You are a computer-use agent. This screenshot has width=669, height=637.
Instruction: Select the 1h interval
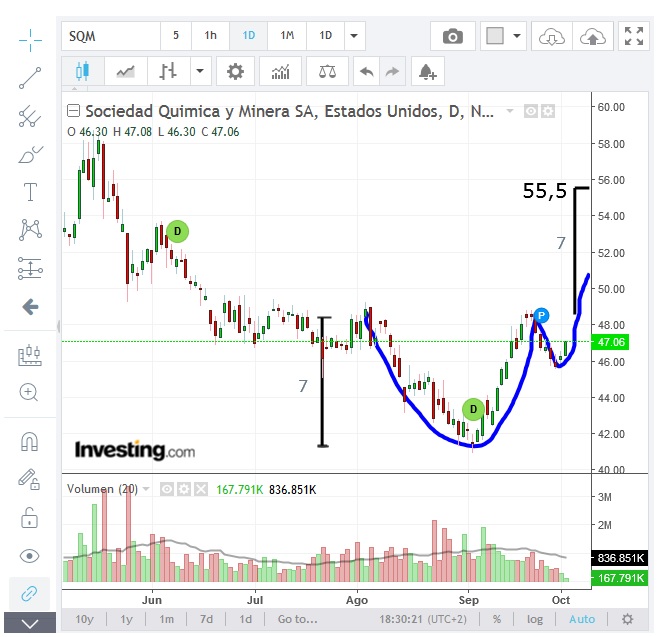click(210, 36)
